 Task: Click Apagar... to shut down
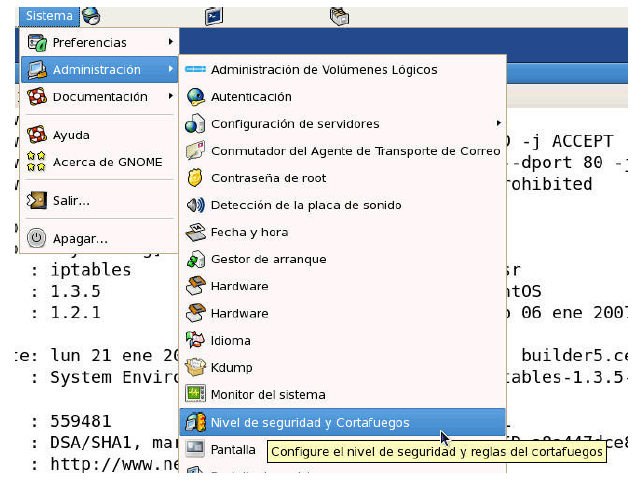pos(79,239)
